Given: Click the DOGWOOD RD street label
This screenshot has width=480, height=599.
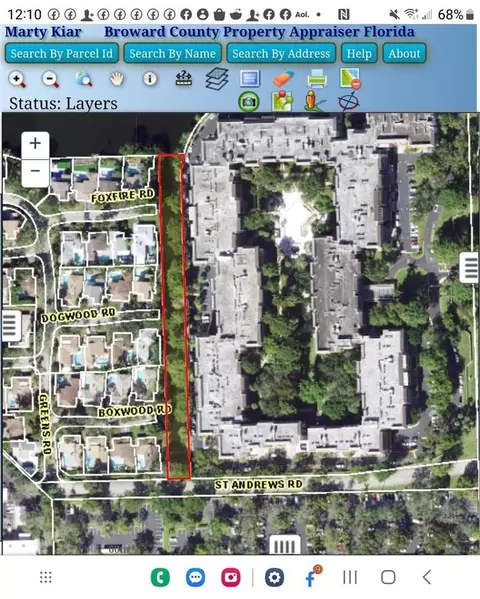Looking at the screenshot, I should (x=78, y=316).
